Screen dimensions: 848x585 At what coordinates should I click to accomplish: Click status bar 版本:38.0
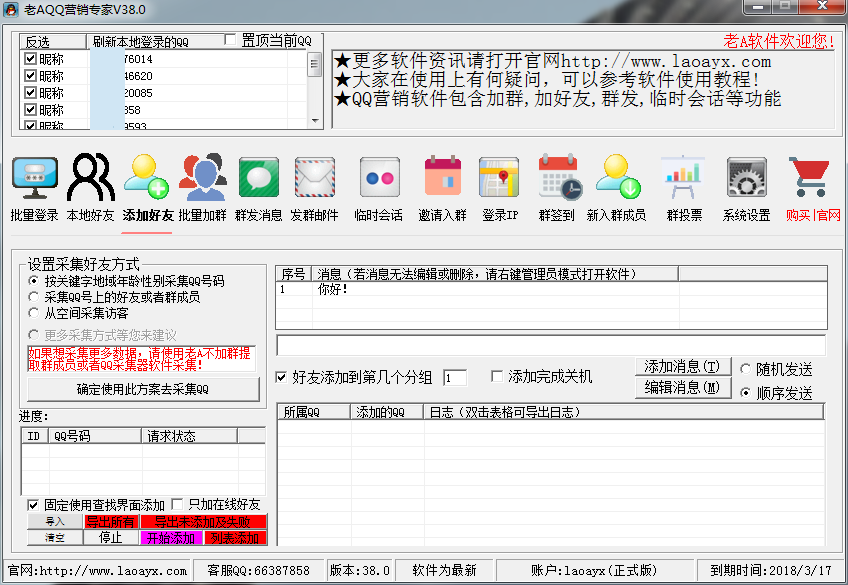360,570
